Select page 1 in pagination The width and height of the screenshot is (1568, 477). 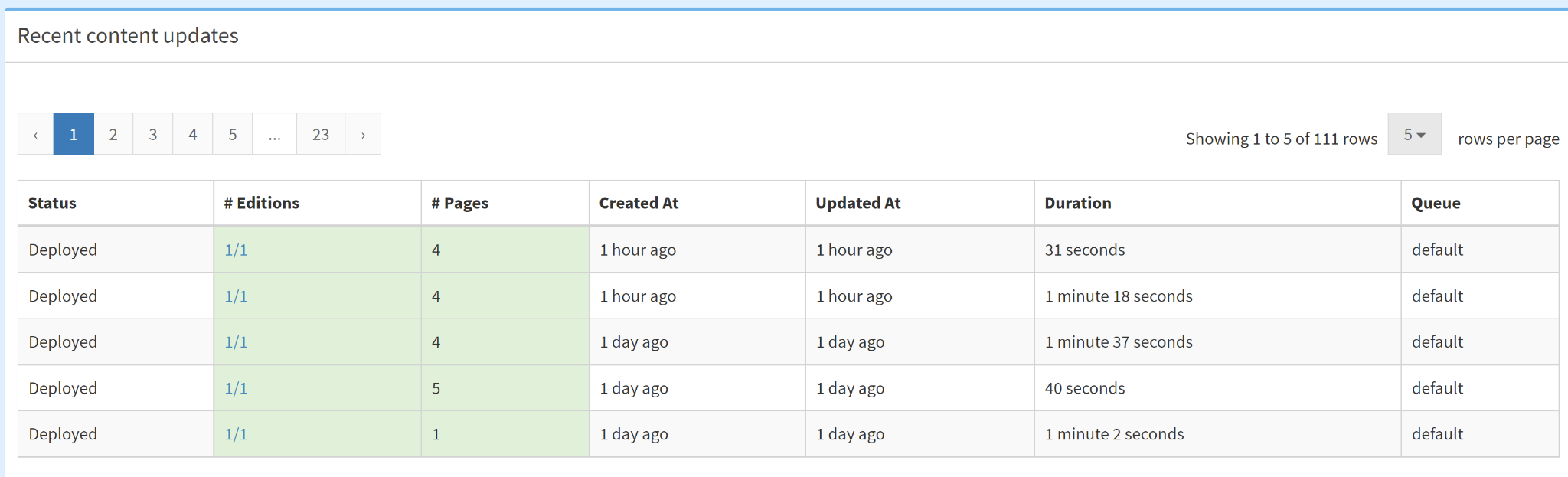click(x=73, y=134)
